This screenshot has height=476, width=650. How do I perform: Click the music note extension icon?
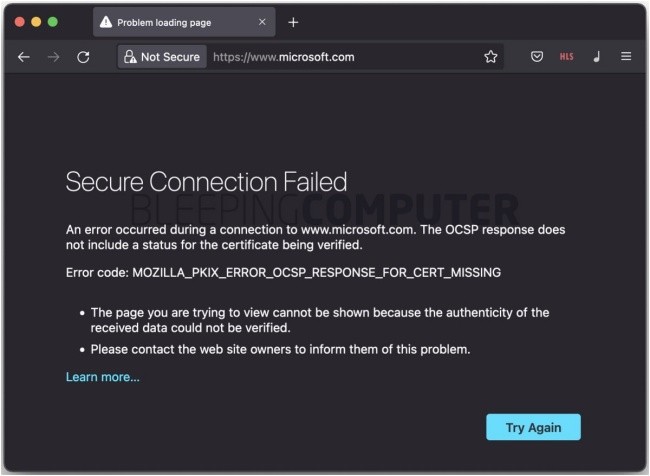597,57
